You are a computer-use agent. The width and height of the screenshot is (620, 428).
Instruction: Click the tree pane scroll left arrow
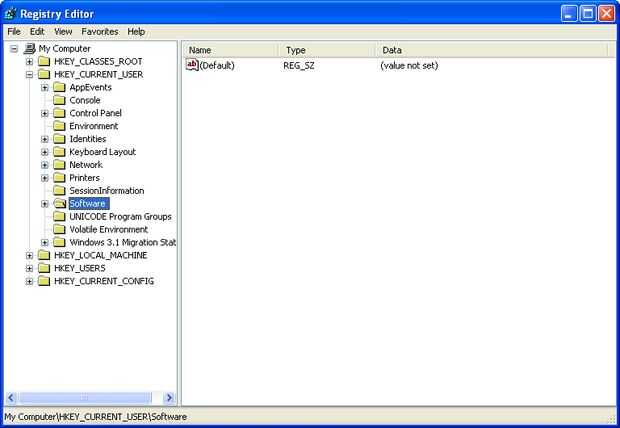click(x=11, y=398)
